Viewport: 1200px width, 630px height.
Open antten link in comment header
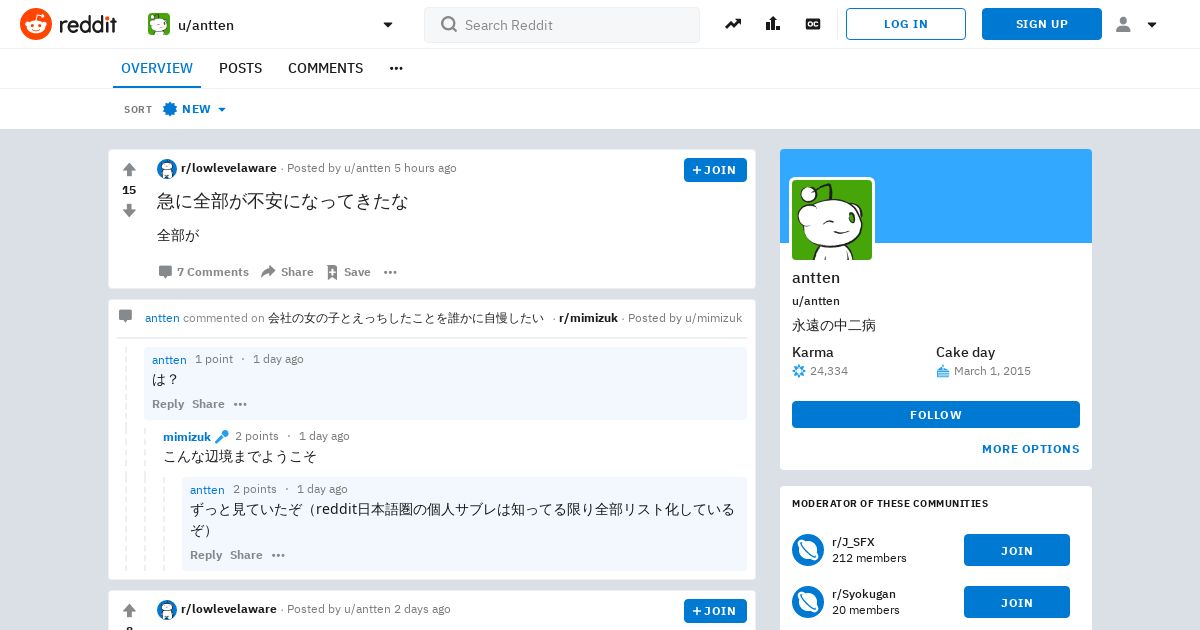pyautogui.click(x=162, y=318)
